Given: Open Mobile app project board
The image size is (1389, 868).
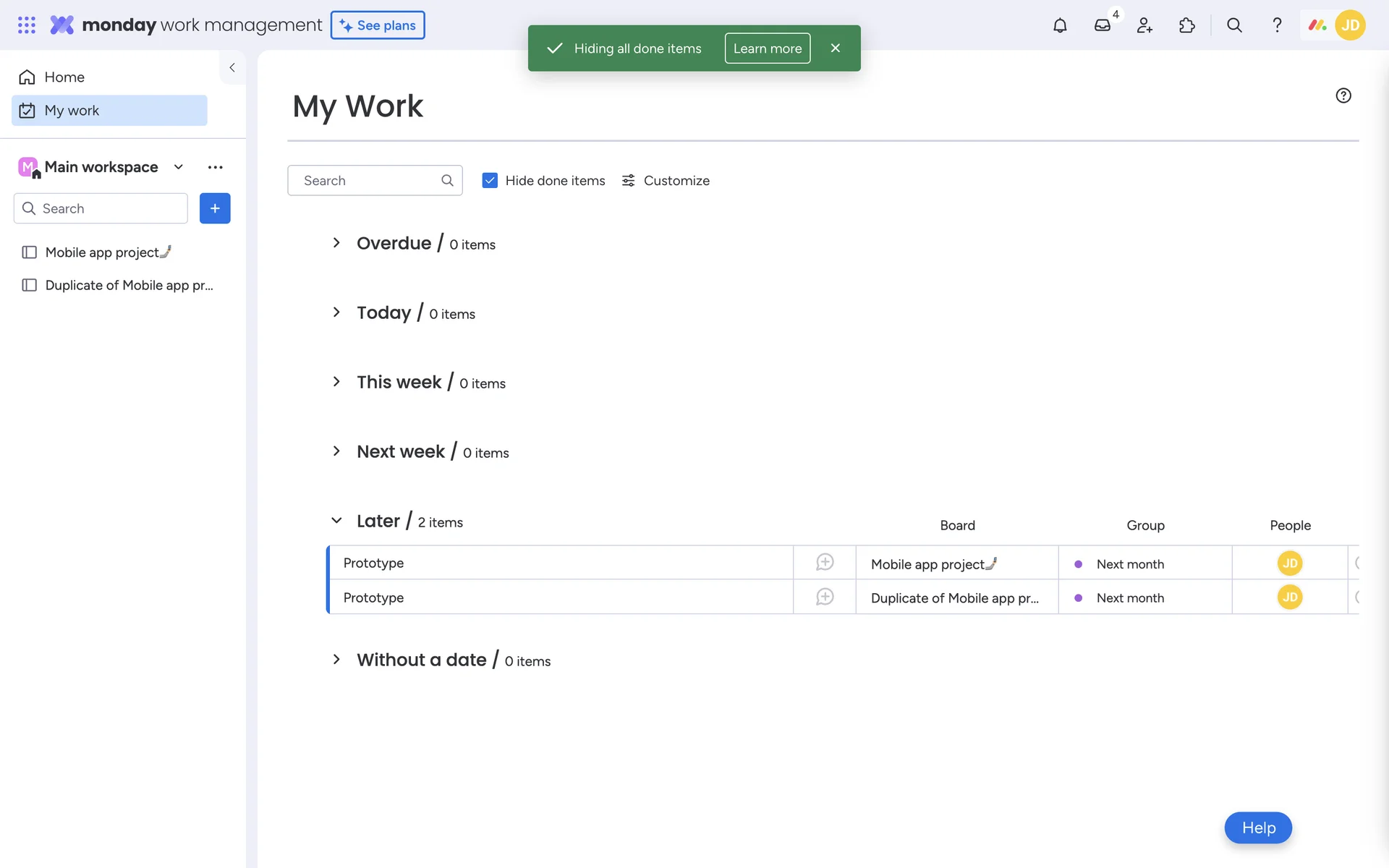Looking at the screenshot, I should point(101,252).
